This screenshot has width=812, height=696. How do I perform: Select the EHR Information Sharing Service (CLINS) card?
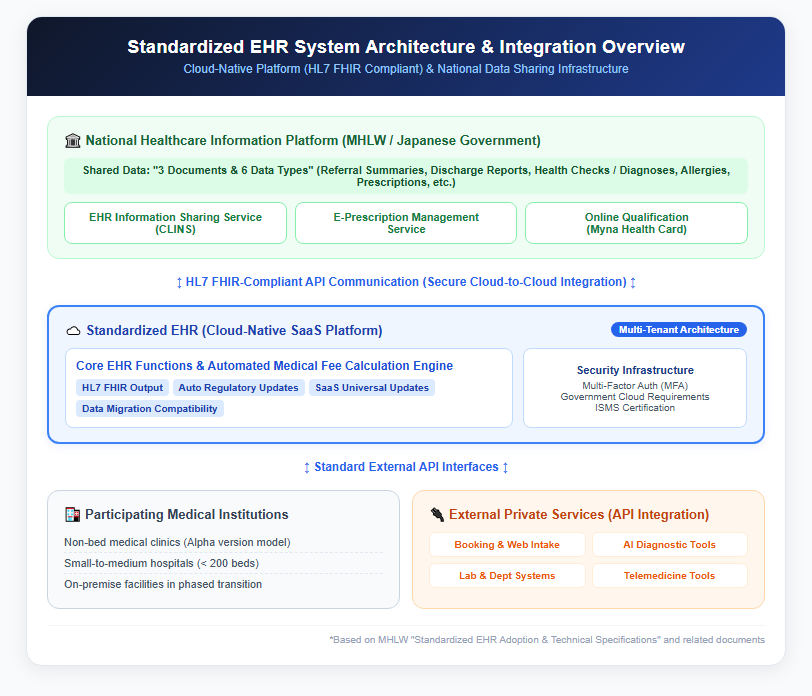pyautogui.click(x=176, y=223)
